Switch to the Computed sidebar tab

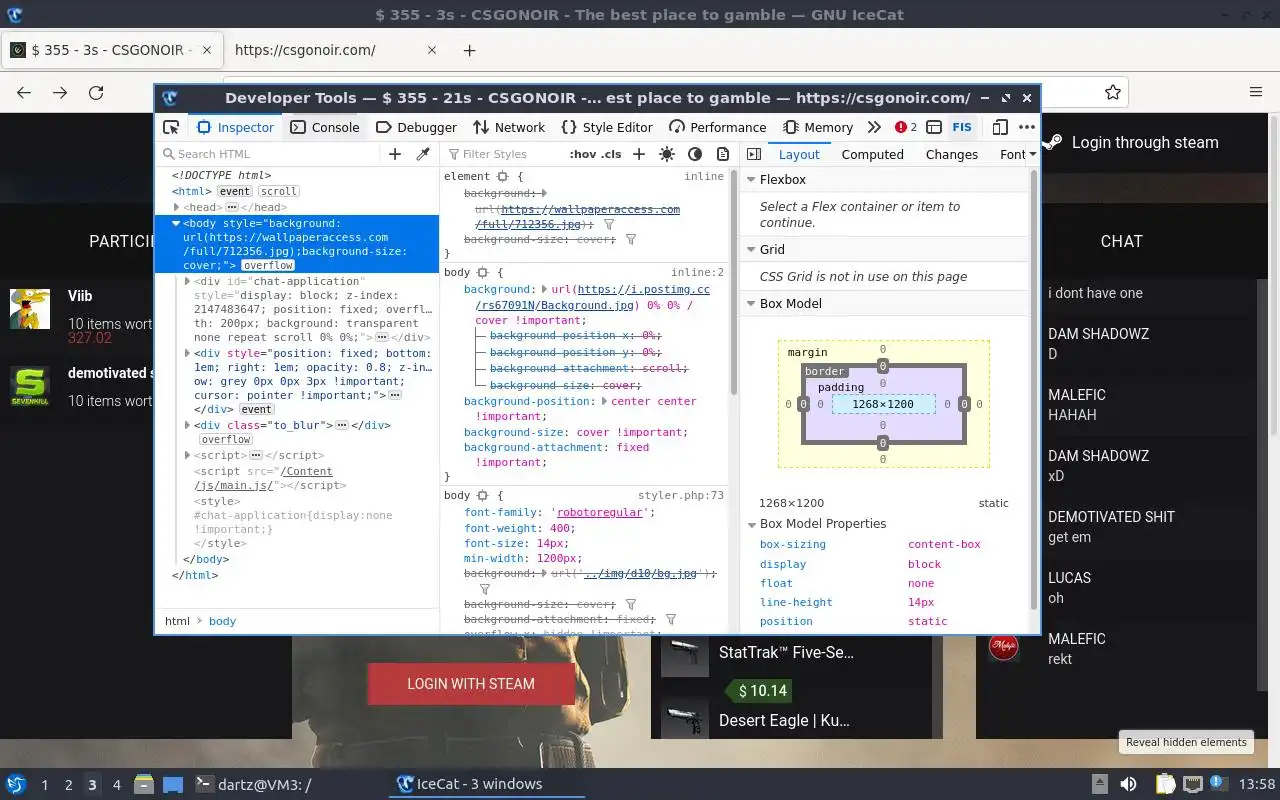point(872,154)
